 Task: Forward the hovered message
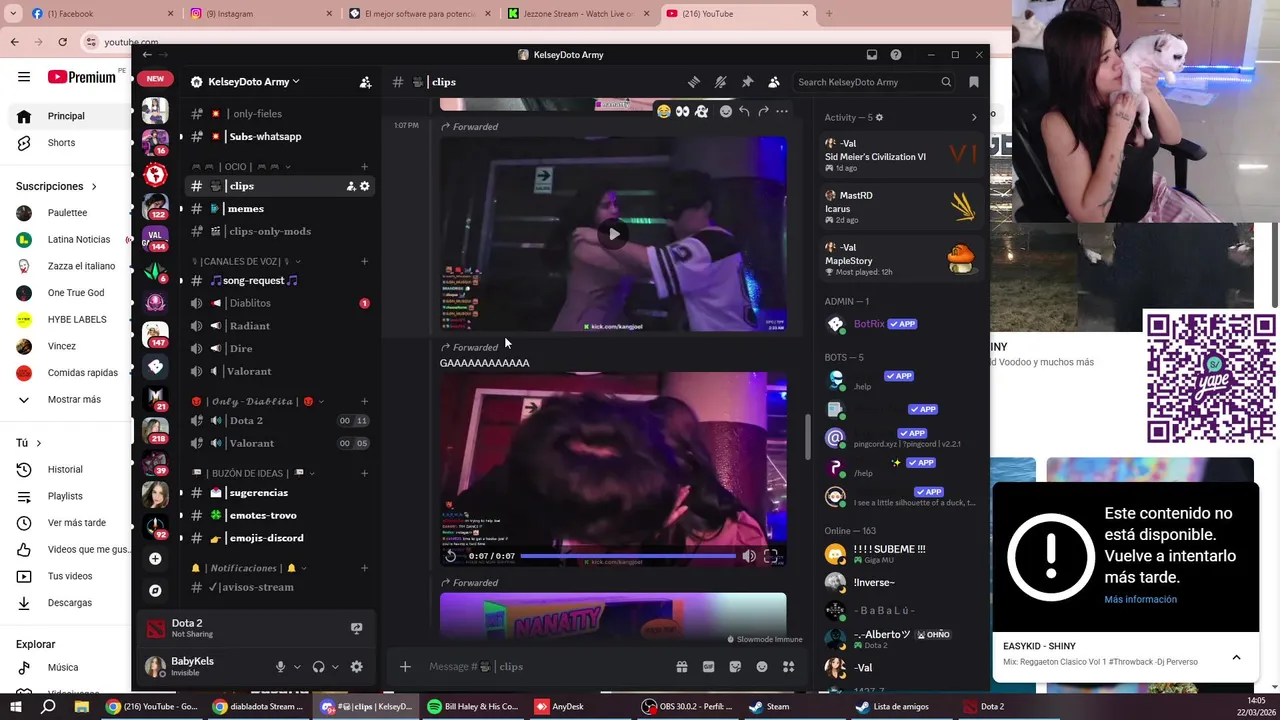point(763,111)
